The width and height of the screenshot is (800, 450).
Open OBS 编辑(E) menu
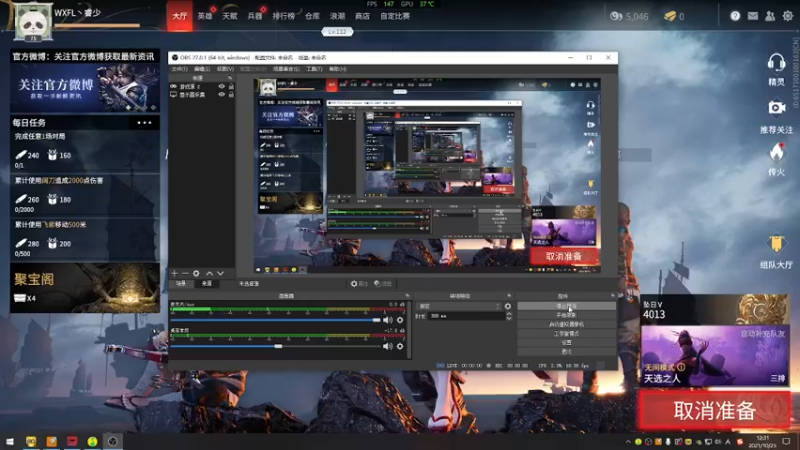pos(202,69)
